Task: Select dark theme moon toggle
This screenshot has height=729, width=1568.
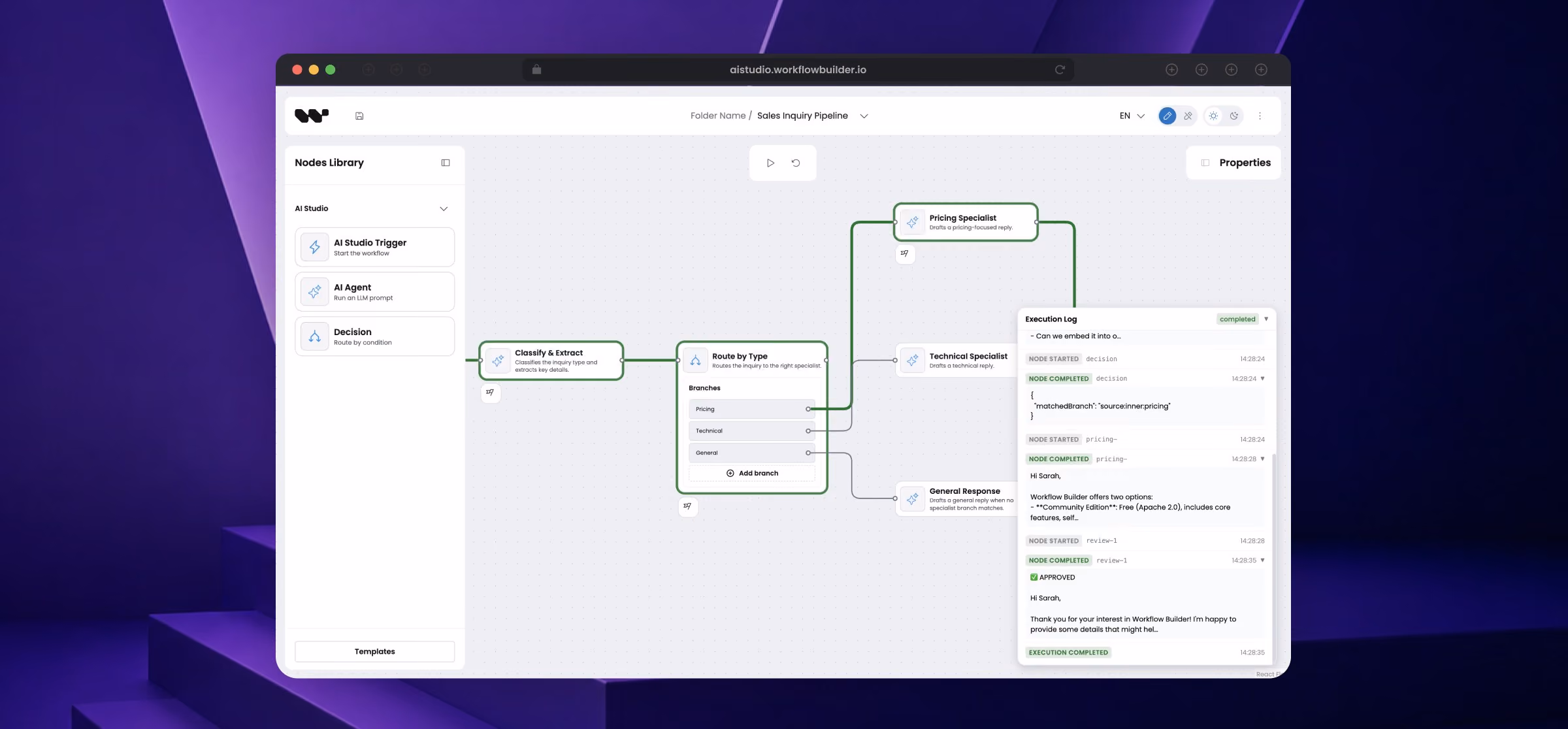Action: [x=1234, y=116]
